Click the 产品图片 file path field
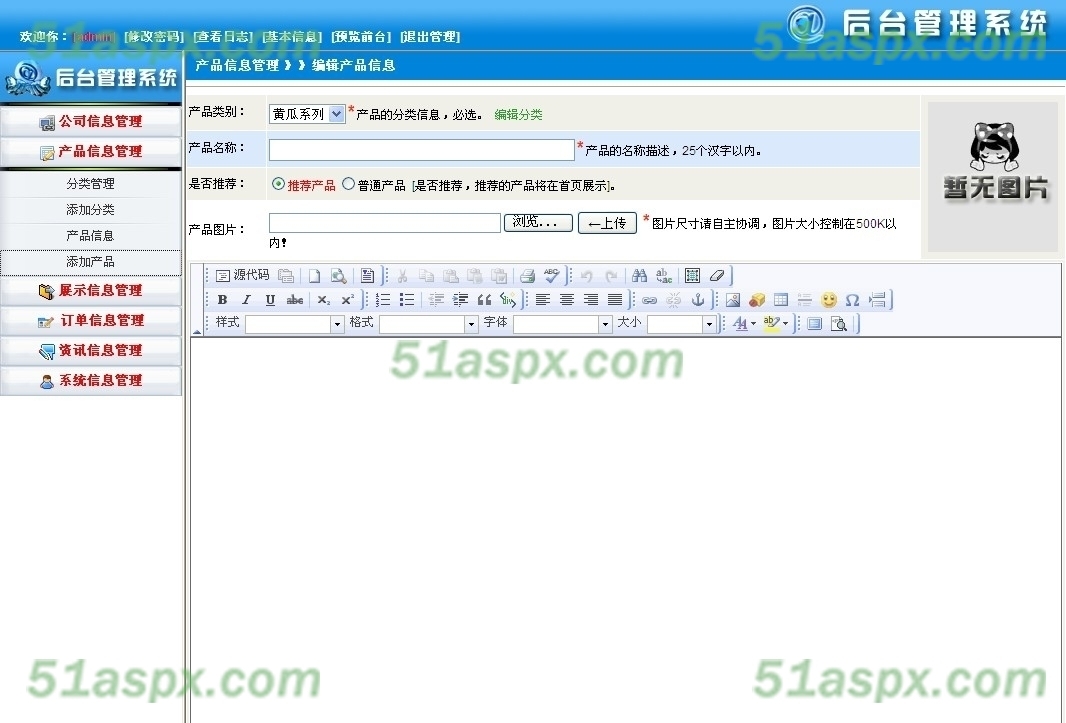The height and width of the screenshot is (723, 1066). click(385, 223)
